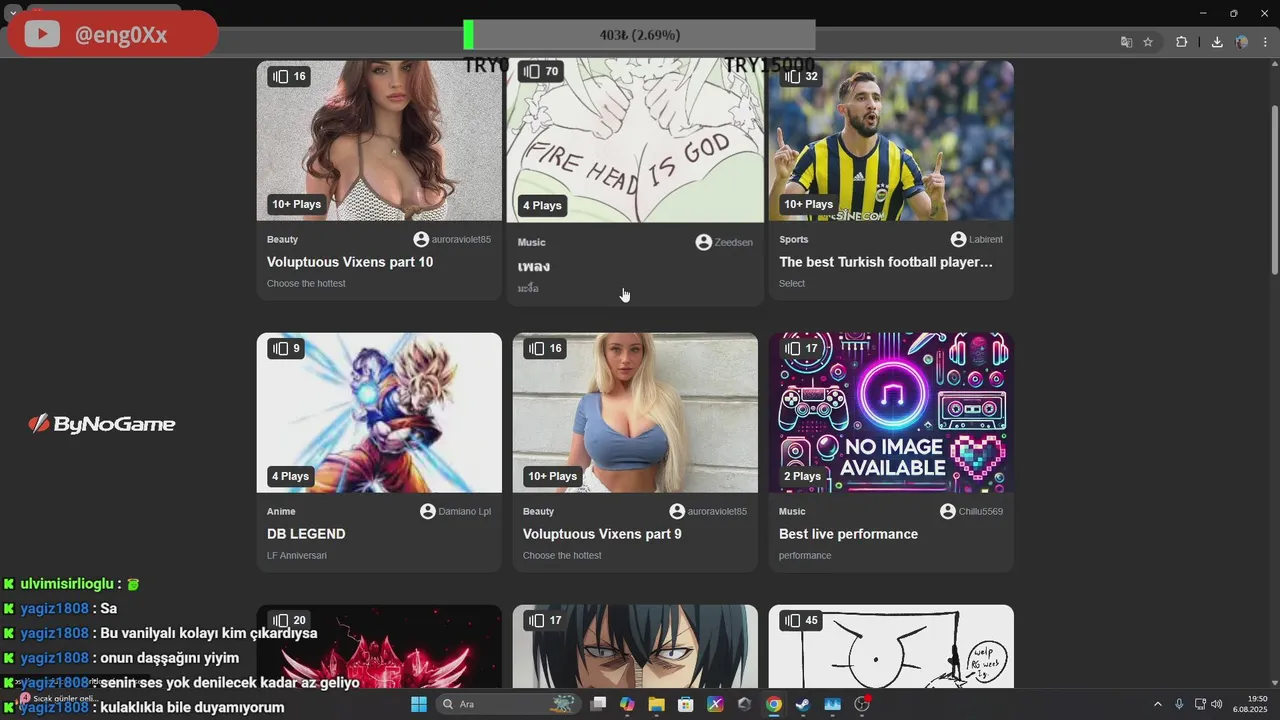The height and width of the screenshot is (720, 1280).
Task: Click the Damiano Lpl author avatar icon
Action: [x=428, y=512]
